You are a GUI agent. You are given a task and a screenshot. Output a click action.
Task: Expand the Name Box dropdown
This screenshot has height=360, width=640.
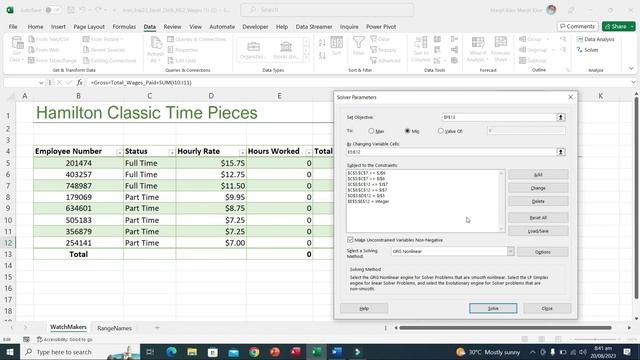[x=41, y=83]
